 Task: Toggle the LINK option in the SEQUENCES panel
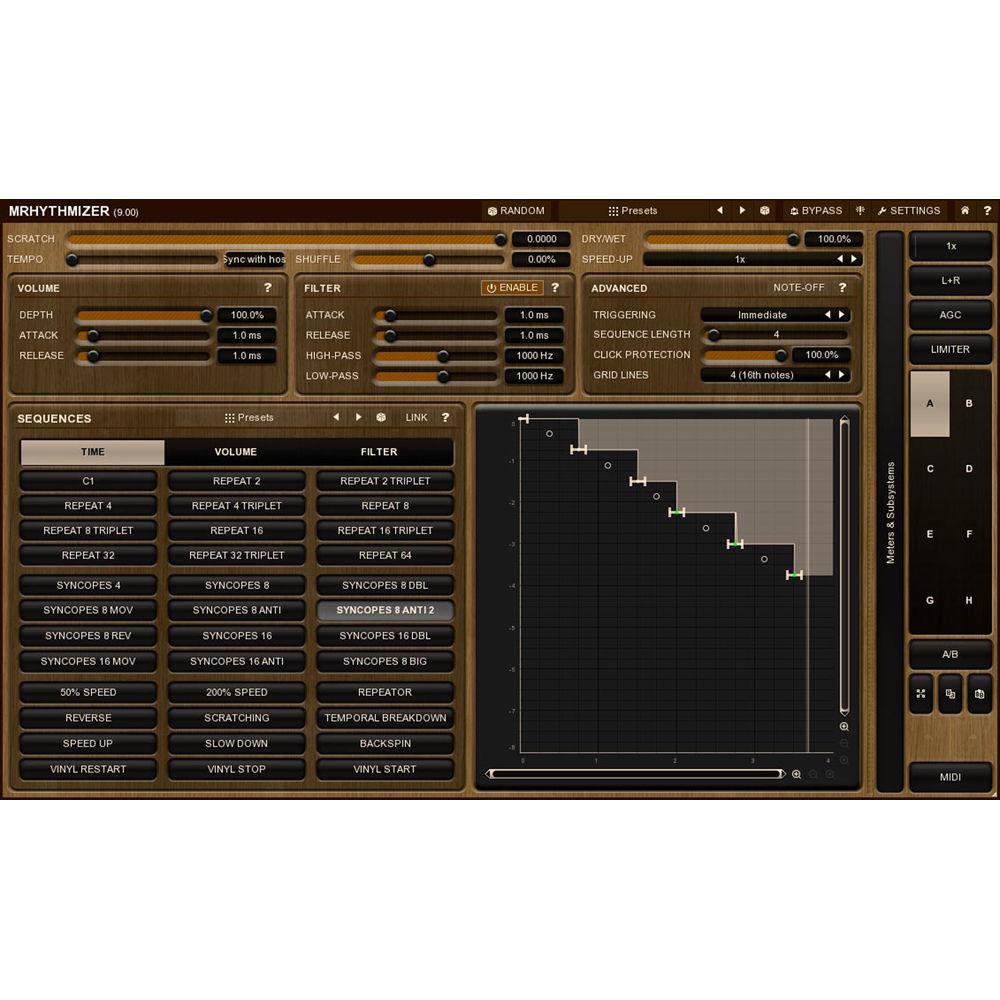416,417
